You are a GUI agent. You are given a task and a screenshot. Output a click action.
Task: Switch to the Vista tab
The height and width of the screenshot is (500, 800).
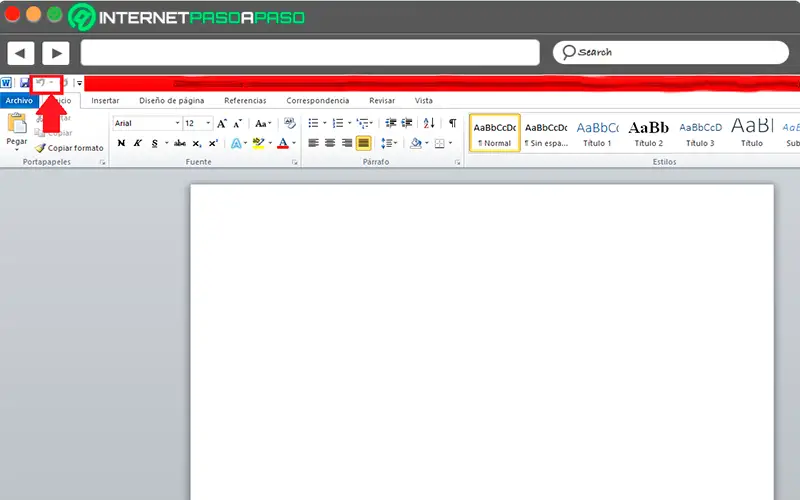pos(423,101)
